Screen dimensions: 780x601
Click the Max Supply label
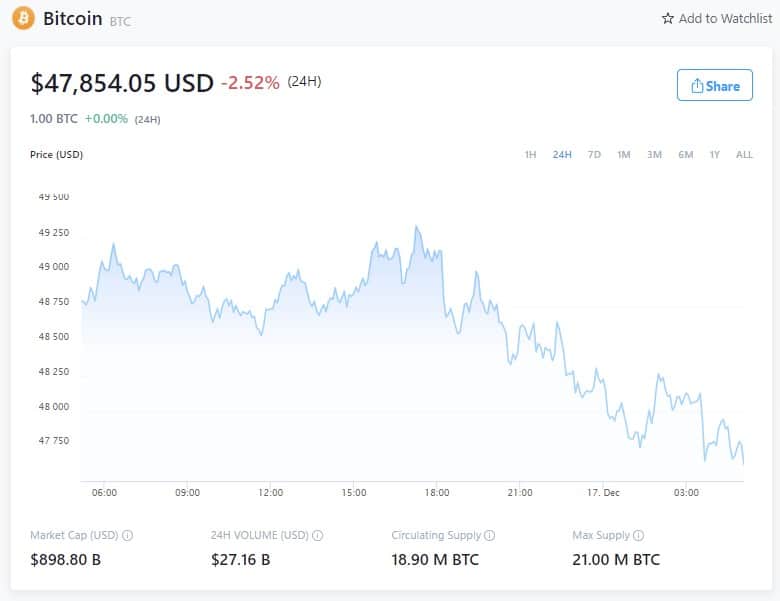601,535
